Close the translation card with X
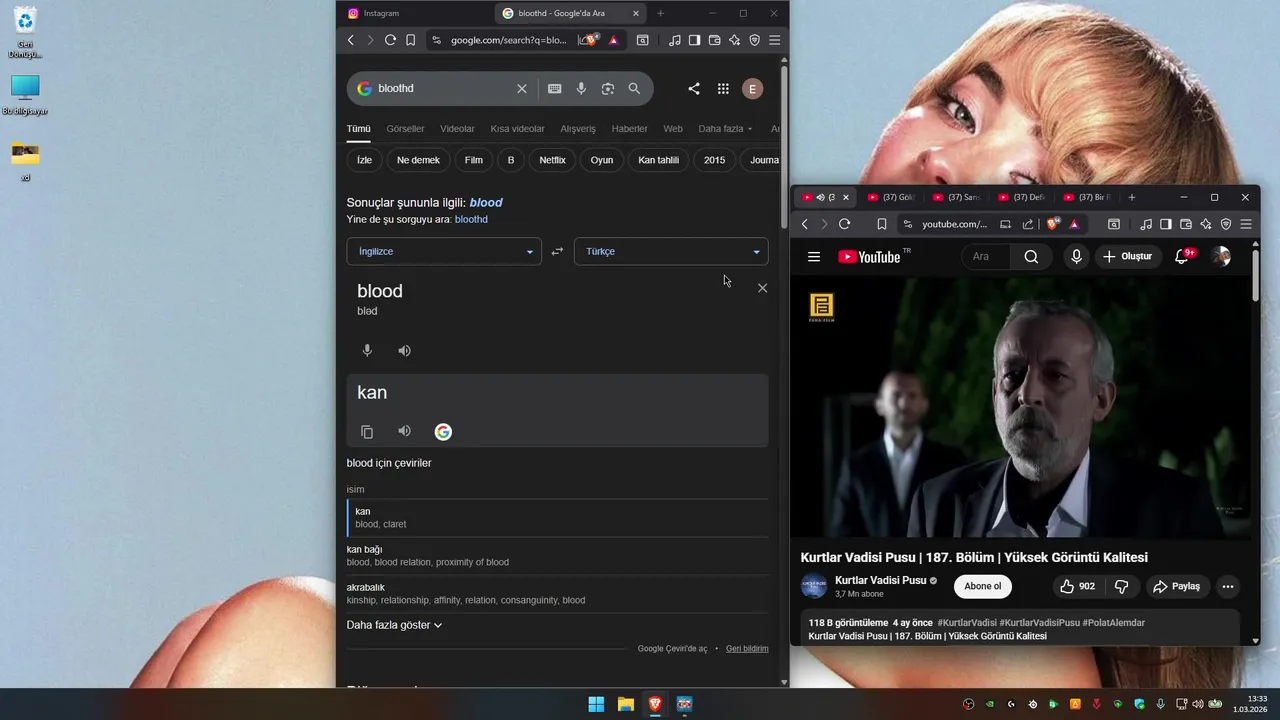 click(x=762, y=288)
